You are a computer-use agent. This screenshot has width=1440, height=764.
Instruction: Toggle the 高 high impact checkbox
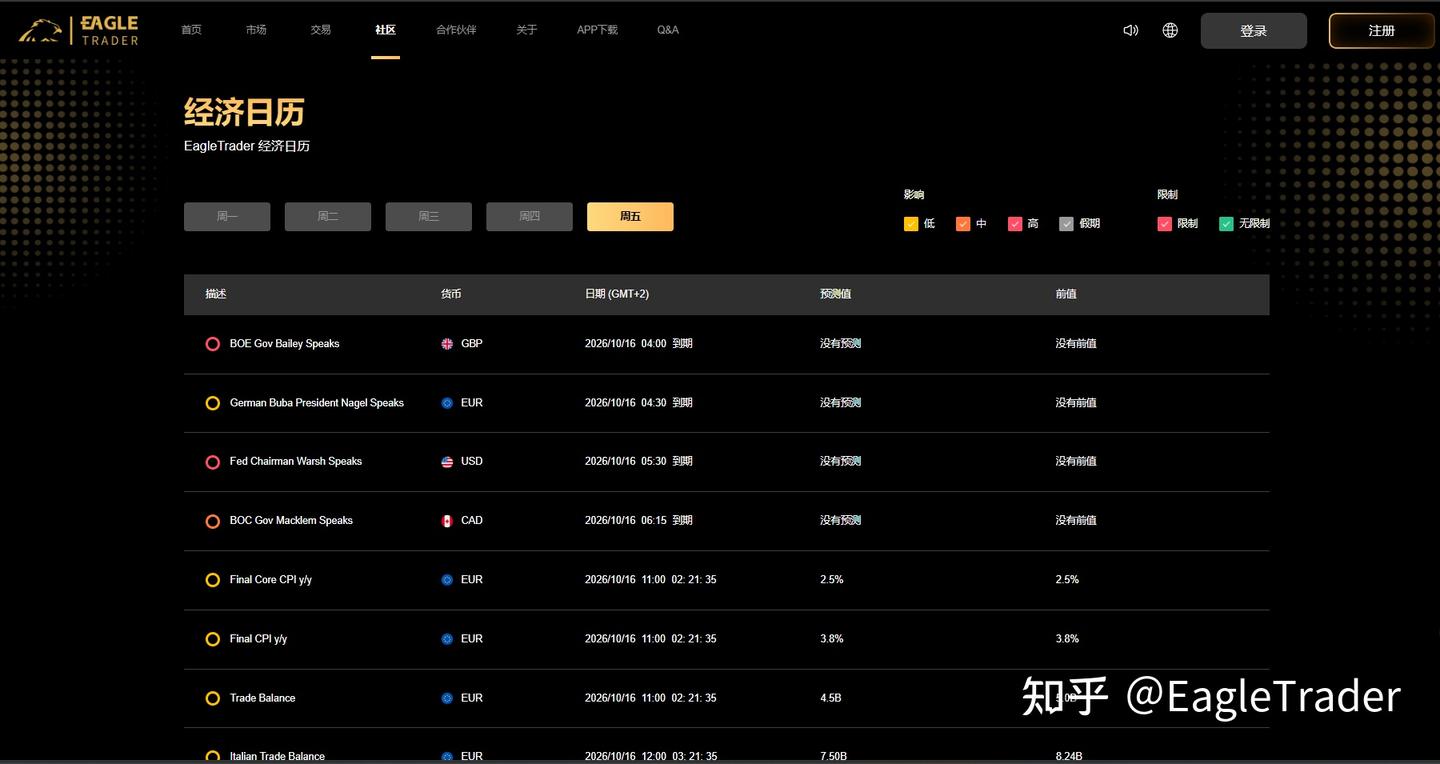1015,224
